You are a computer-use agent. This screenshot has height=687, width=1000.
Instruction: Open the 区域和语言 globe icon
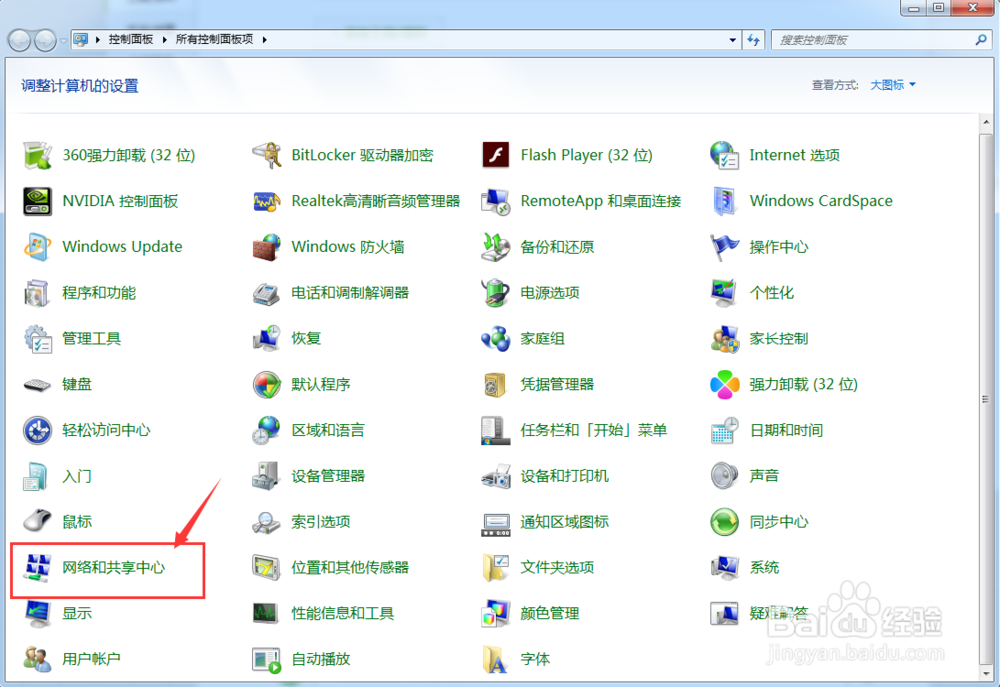[267, 431]
